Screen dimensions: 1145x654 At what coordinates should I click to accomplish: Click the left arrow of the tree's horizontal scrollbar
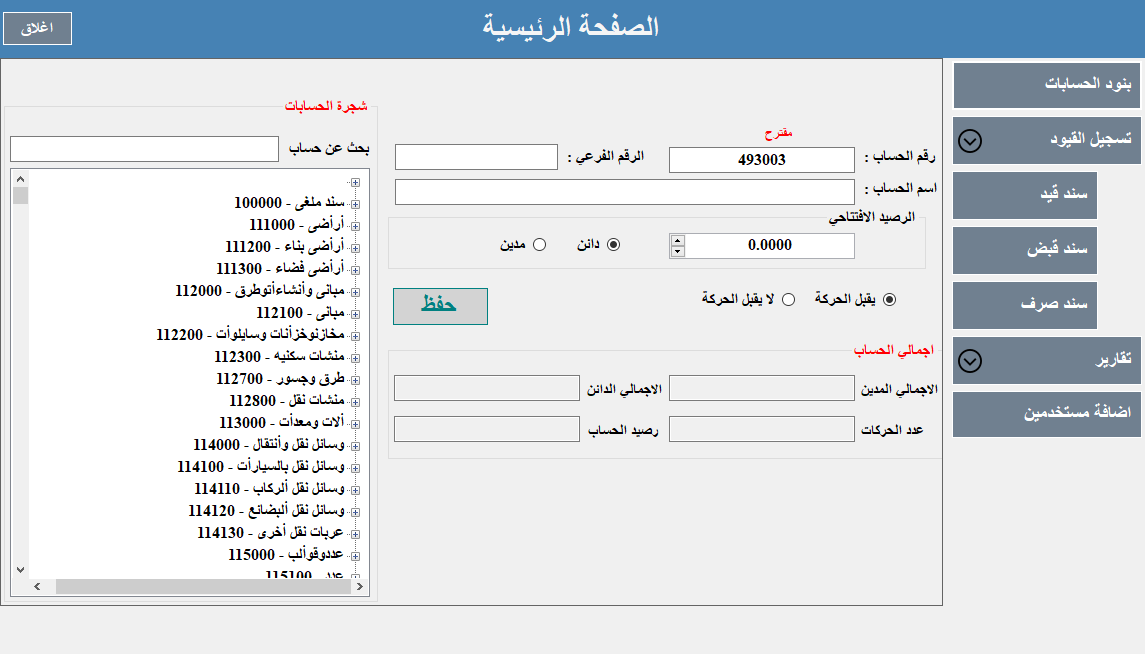click(37, 586)
